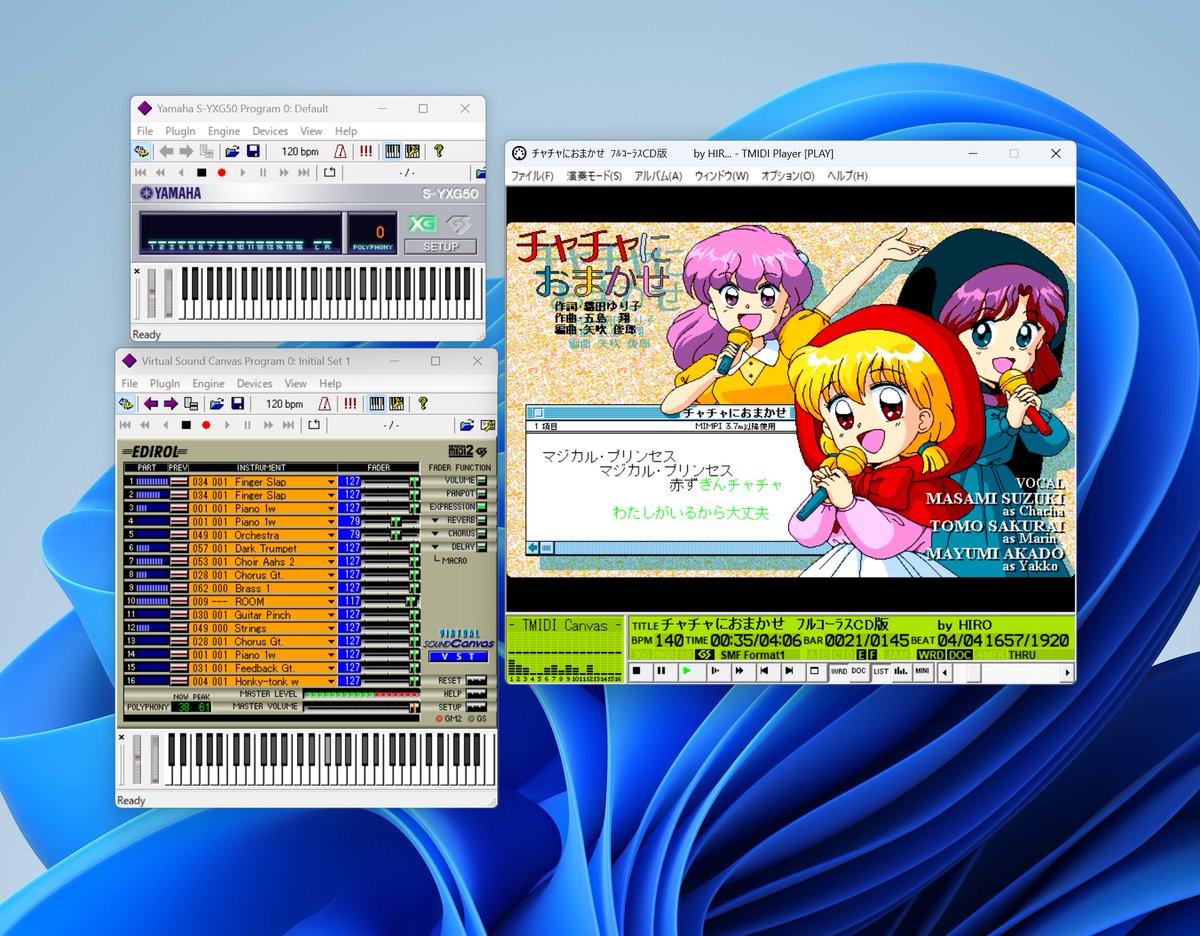Click the record button in the Virtual Sound Canvas transport
The image size is (1200, 936).
206,425
